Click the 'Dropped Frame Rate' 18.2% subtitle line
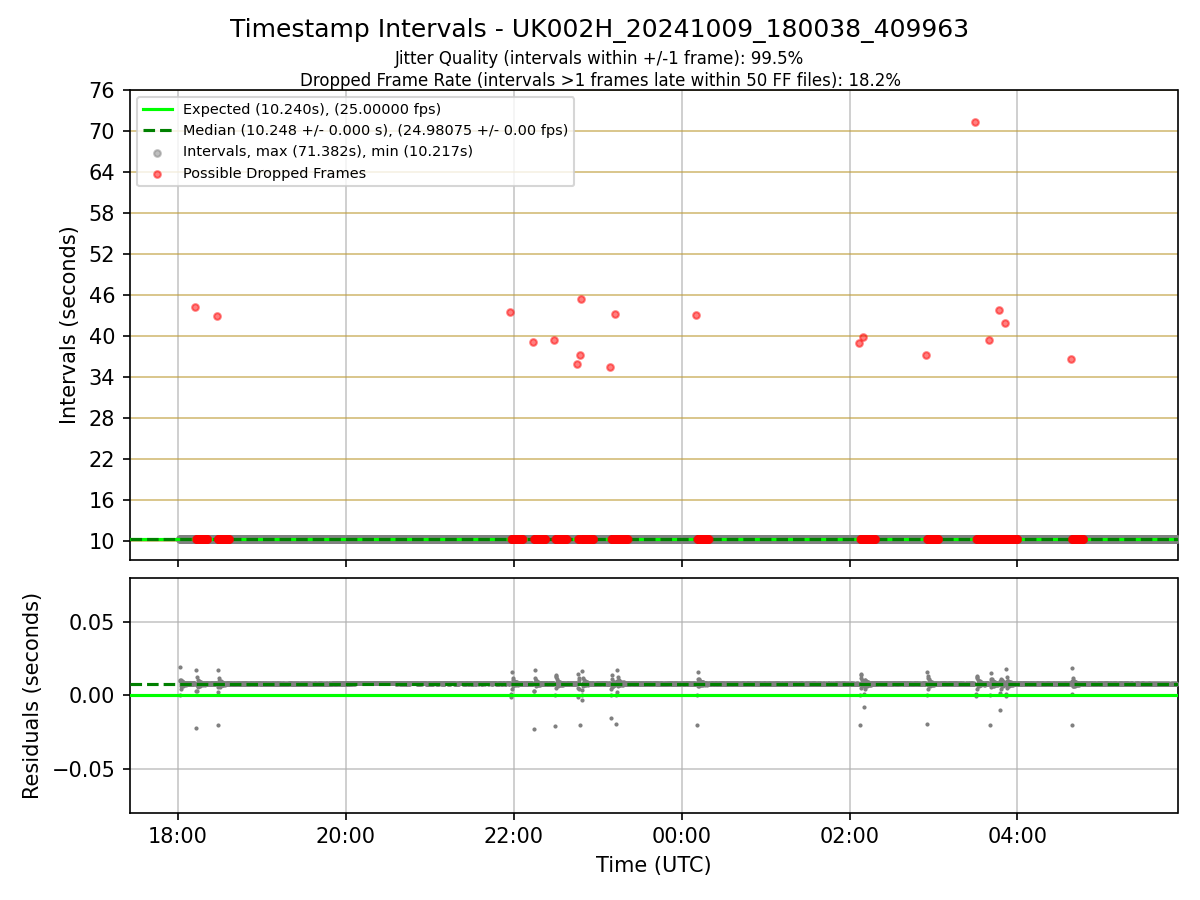 pyautogui.click(x=600, y=80)
